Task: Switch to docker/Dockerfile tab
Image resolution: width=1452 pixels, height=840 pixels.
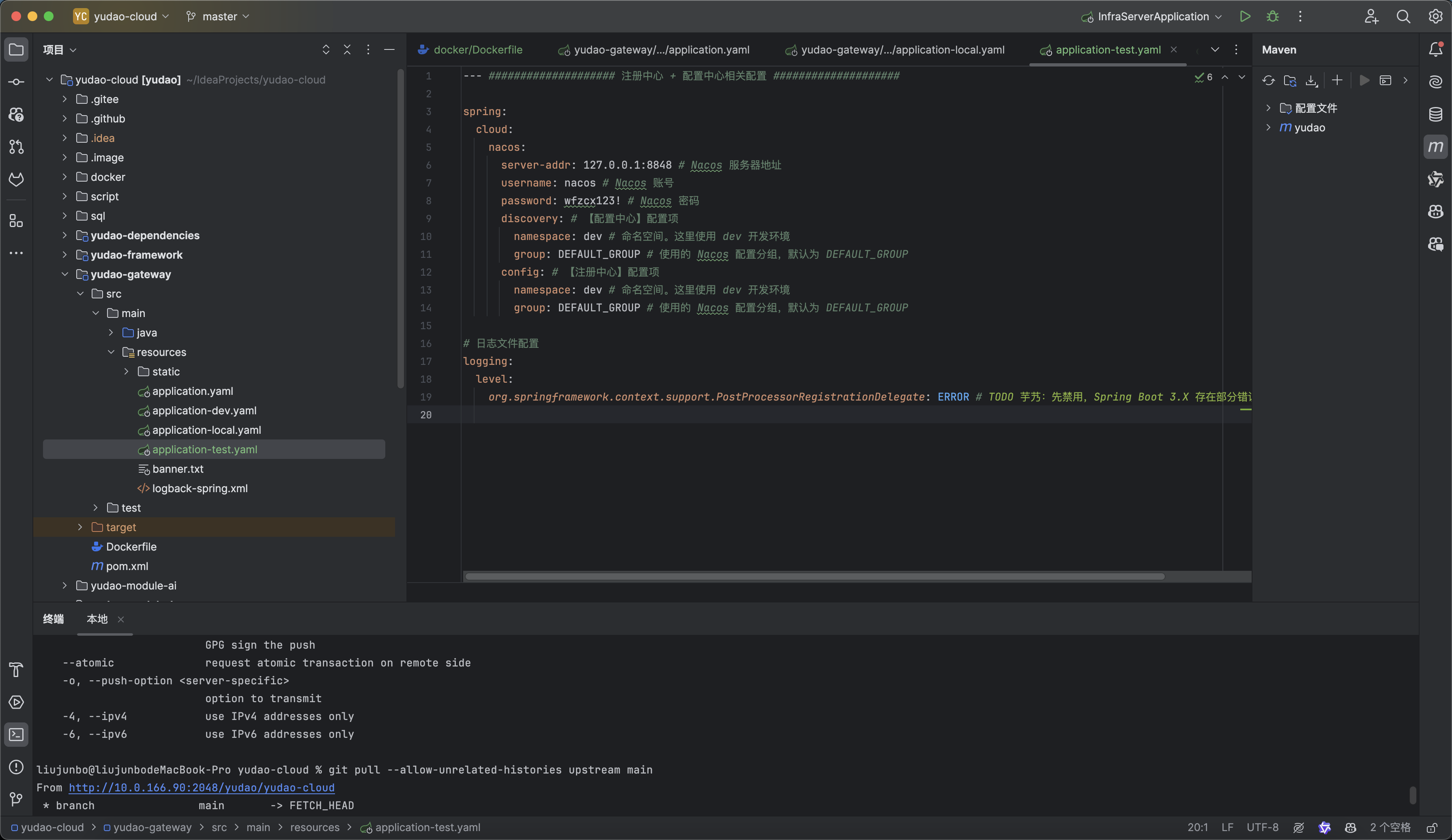Action: [x=471, y=50]
